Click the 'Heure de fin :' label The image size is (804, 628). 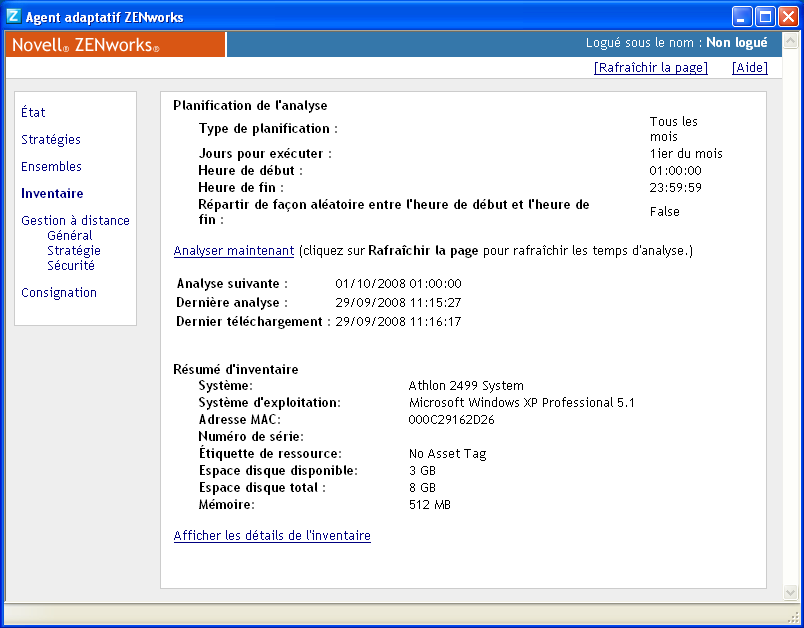[x=241, y=188]
